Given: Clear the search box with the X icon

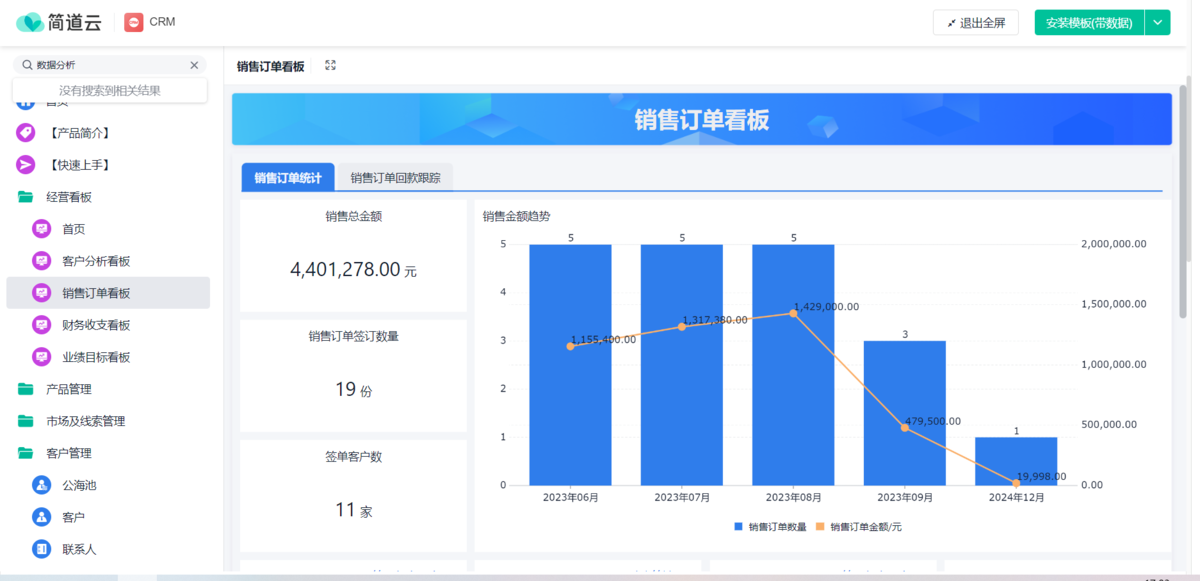Looking at the screenshot, I should click(x=194, y=65).
